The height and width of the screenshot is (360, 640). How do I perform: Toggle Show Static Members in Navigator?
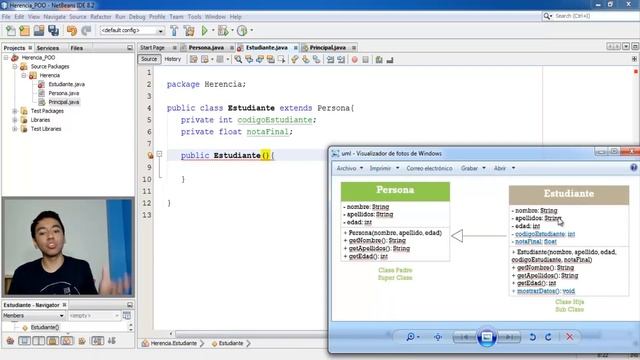39,340
